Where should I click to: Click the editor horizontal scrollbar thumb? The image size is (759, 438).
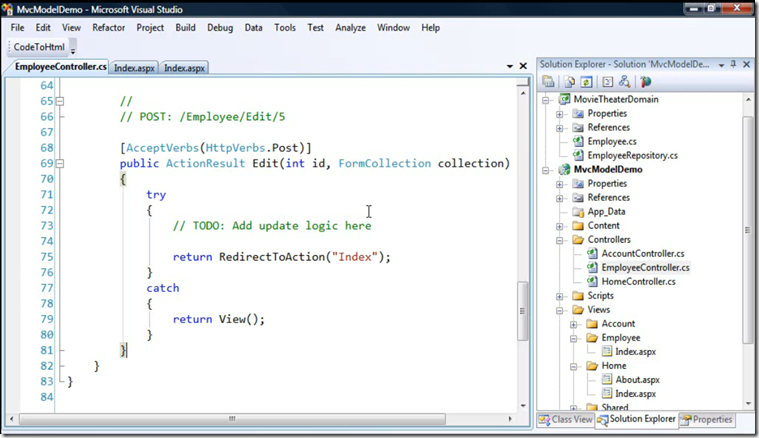tap(232, 419)
